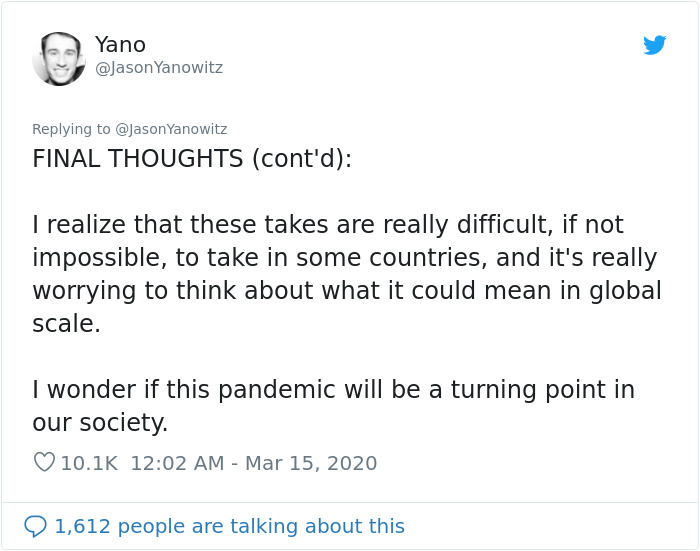Image resolution: width=700 pixels, height=551 pixels.
Task: Click @JasonYanowitz in the Replying to line
Action: pyautogui.click(x=171, y=129)
